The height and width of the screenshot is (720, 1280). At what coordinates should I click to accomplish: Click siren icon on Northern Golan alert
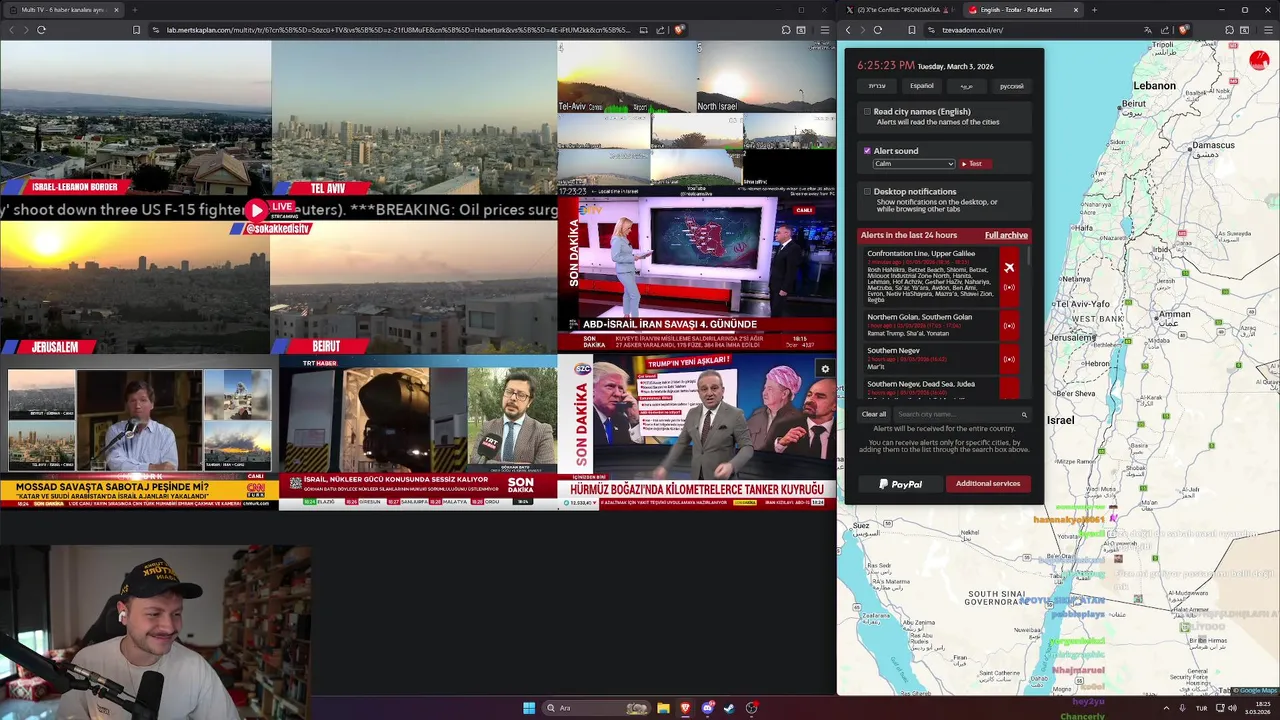pyautogui.click(x=1009, y=325)
